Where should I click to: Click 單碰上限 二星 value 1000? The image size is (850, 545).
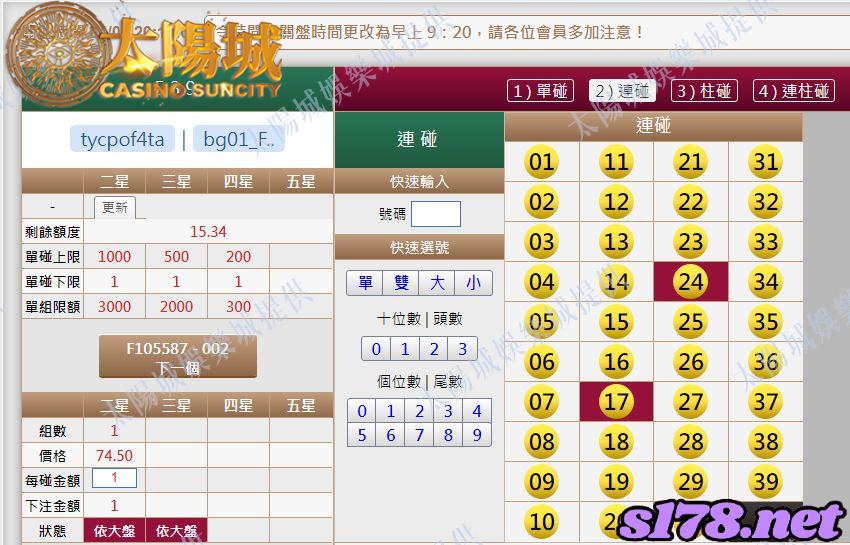[114, 257]
